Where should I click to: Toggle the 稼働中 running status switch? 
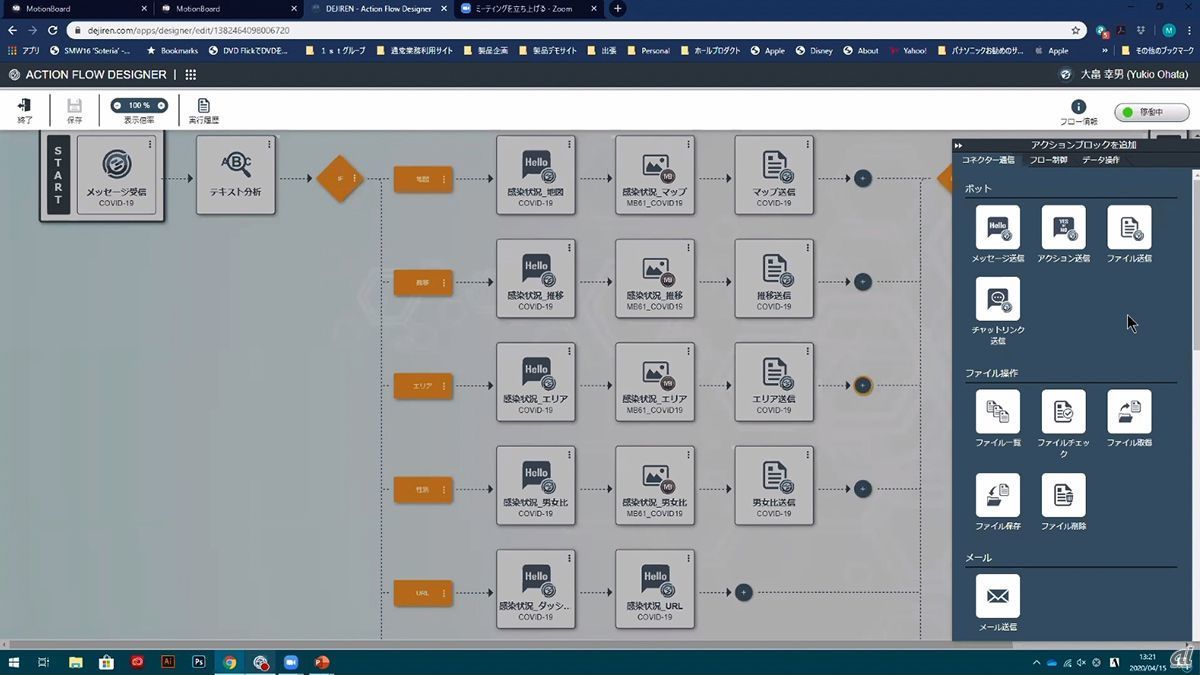click(1152, 112)
